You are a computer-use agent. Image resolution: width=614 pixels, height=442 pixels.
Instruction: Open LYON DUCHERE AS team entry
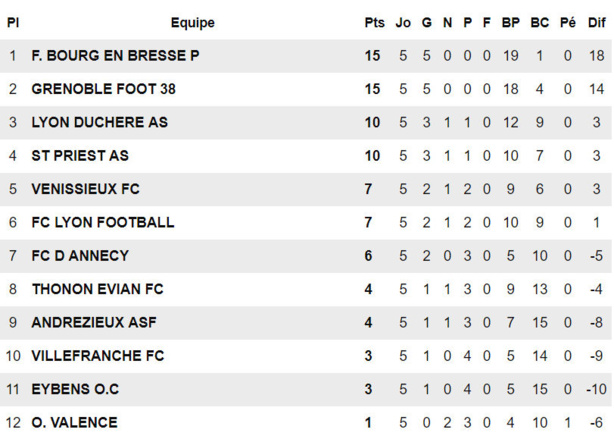point(99,123)
